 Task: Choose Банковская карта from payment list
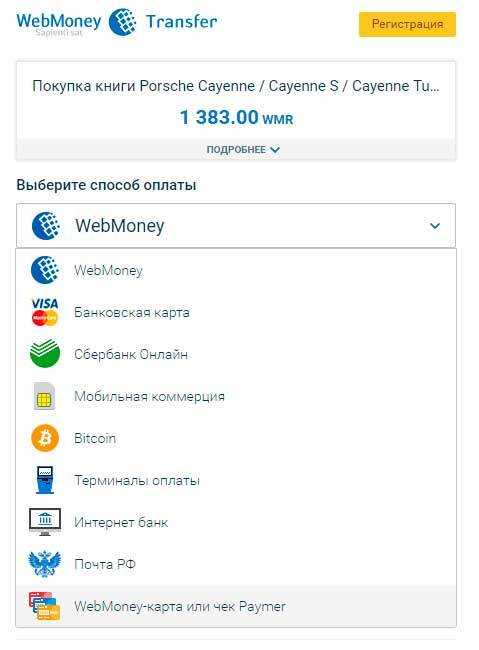click(236, 312)
